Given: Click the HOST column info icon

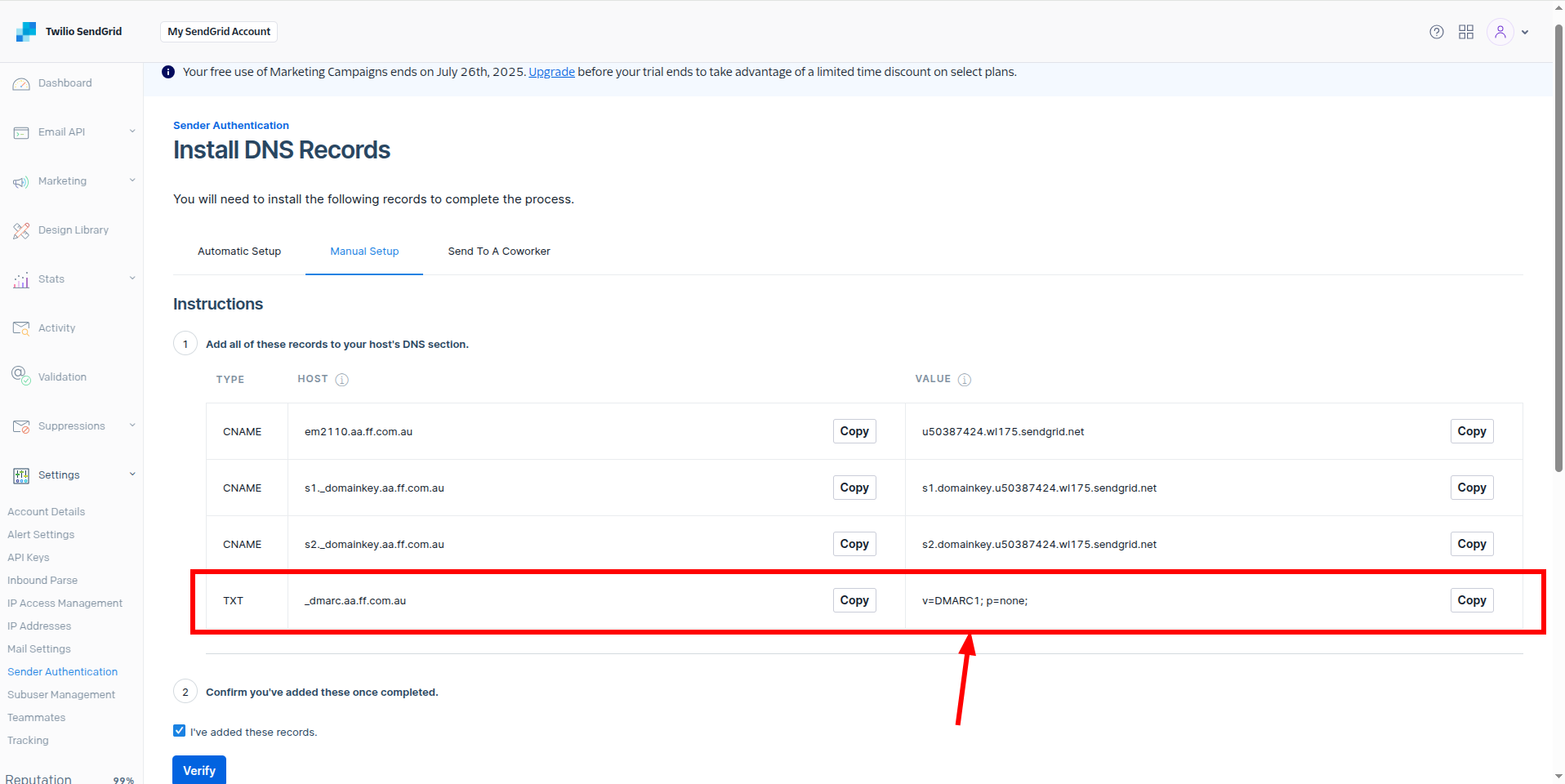Looking at the screenshot, I should tap(342, 380).
